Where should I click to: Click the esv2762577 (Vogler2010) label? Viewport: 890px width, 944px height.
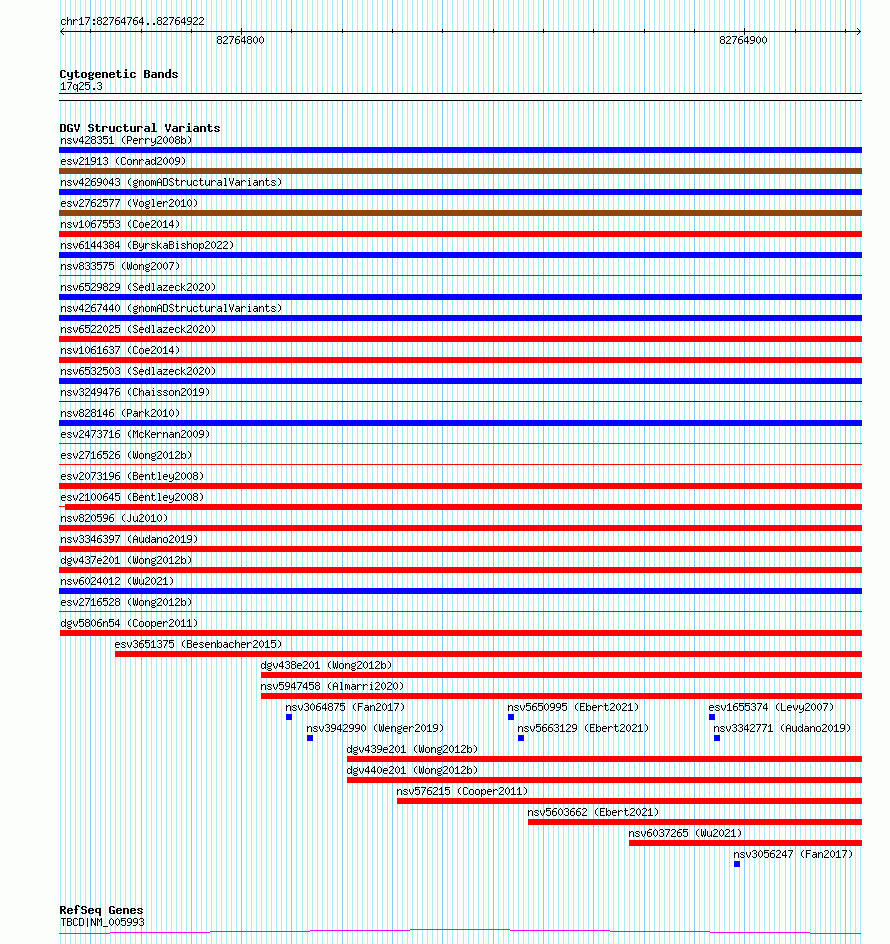tap(129, 203)
